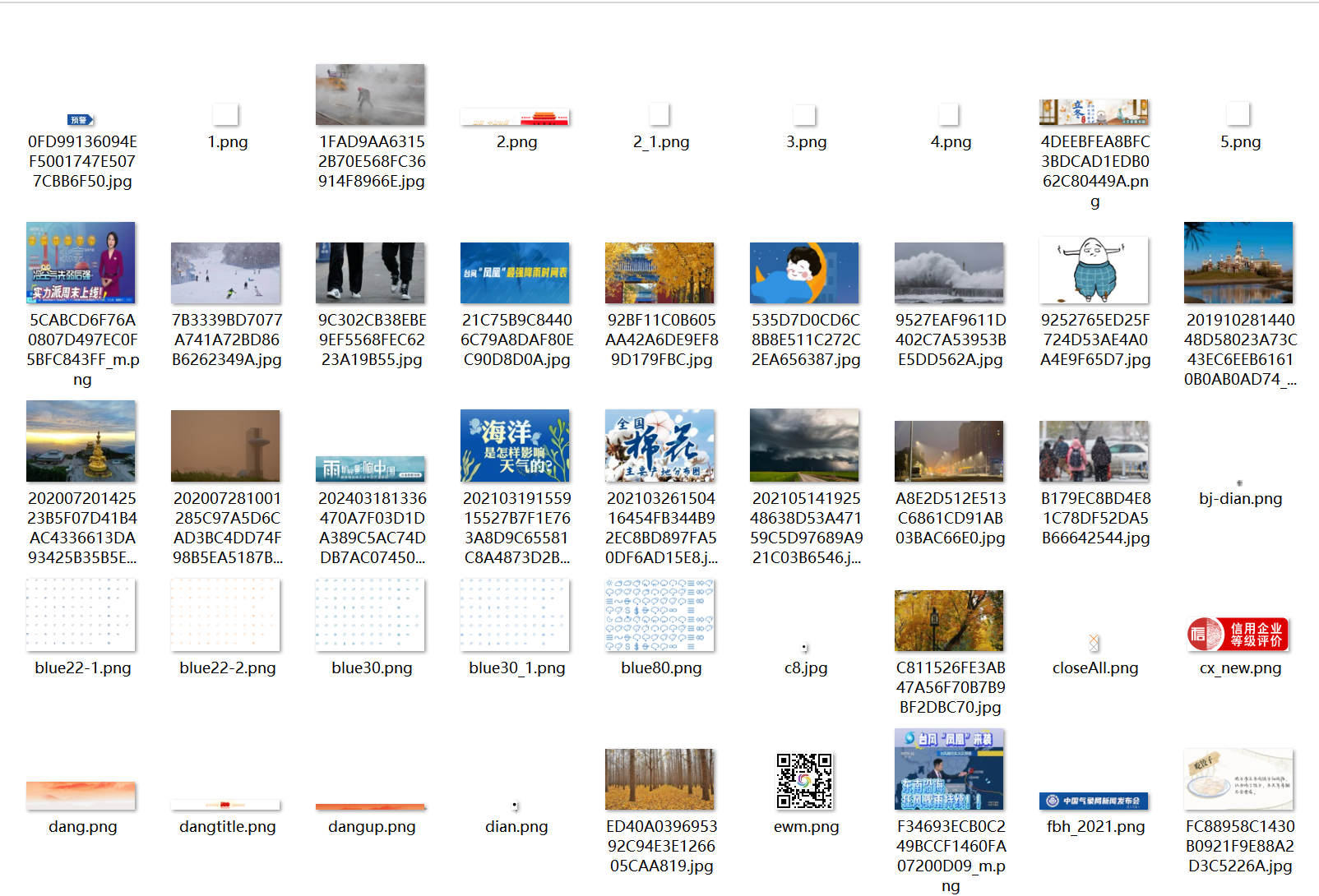1319x896 pixels.
Task: Click the closeAll.png X icon
Action: [1094, 642]
